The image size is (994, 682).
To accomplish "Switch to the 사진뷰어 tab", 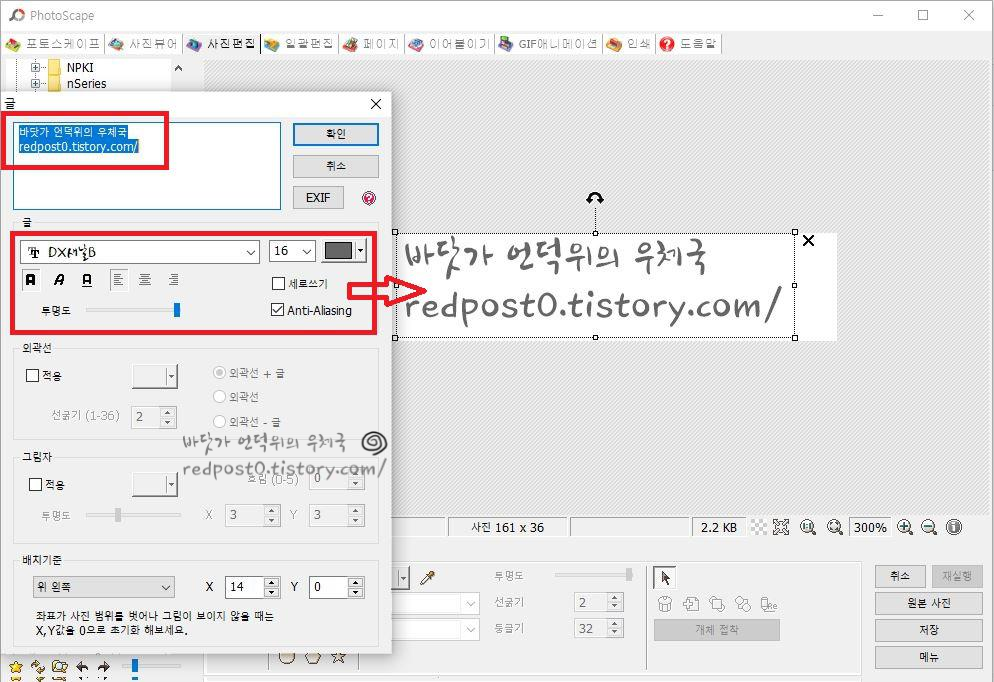I will 143,44.
